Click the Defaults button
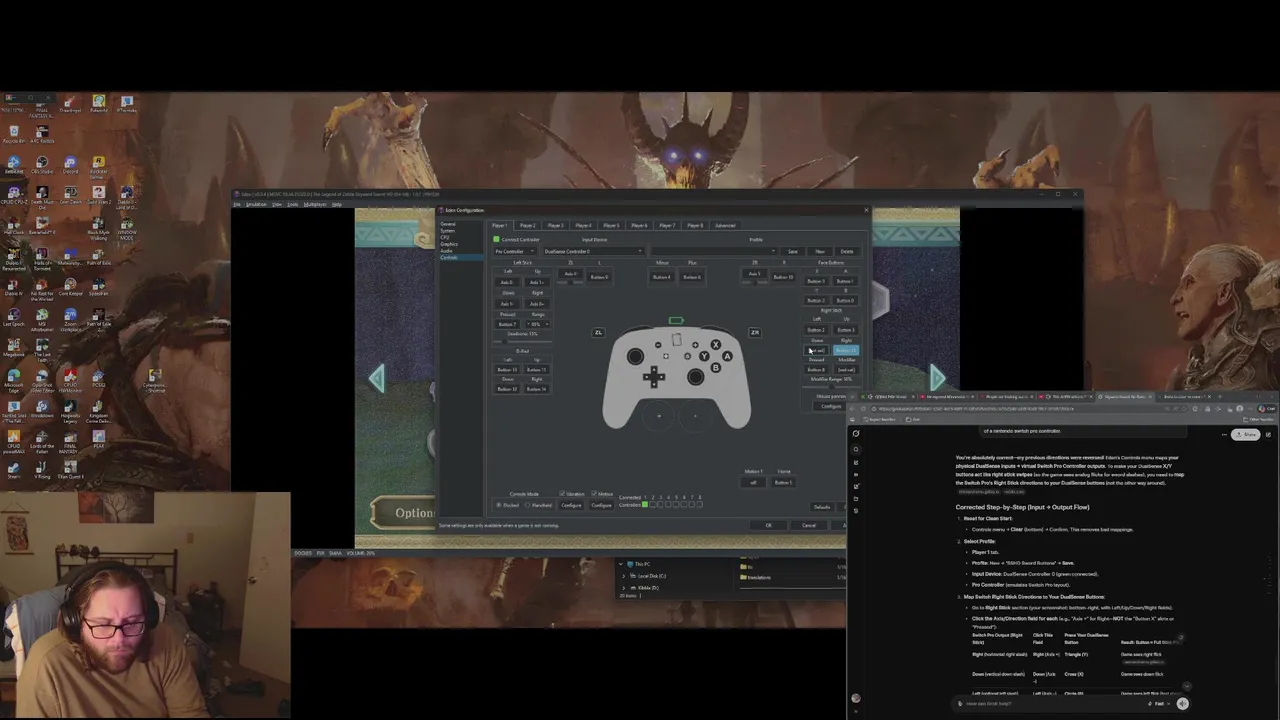The height and width of the screenshot is (720, 1280). (822, 507)
